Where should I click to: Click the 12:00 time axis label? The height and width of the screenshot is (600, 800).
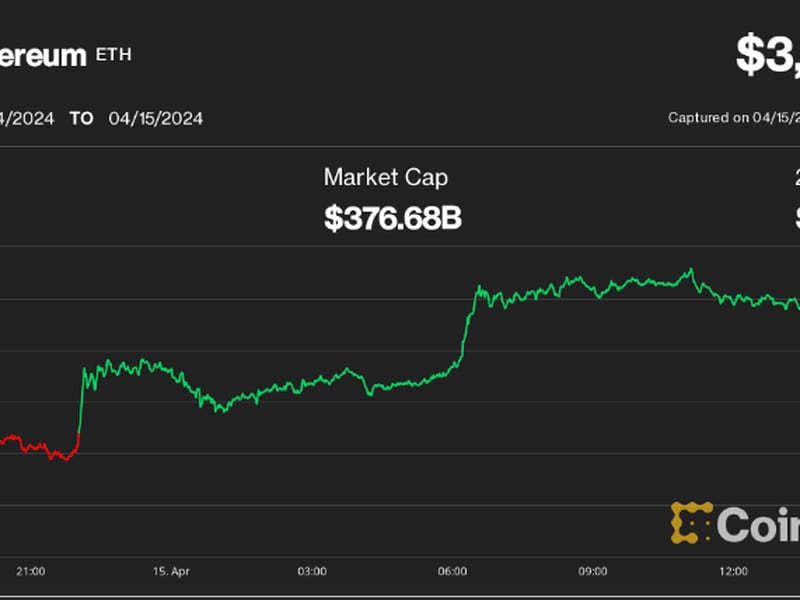tap(733, 571)
